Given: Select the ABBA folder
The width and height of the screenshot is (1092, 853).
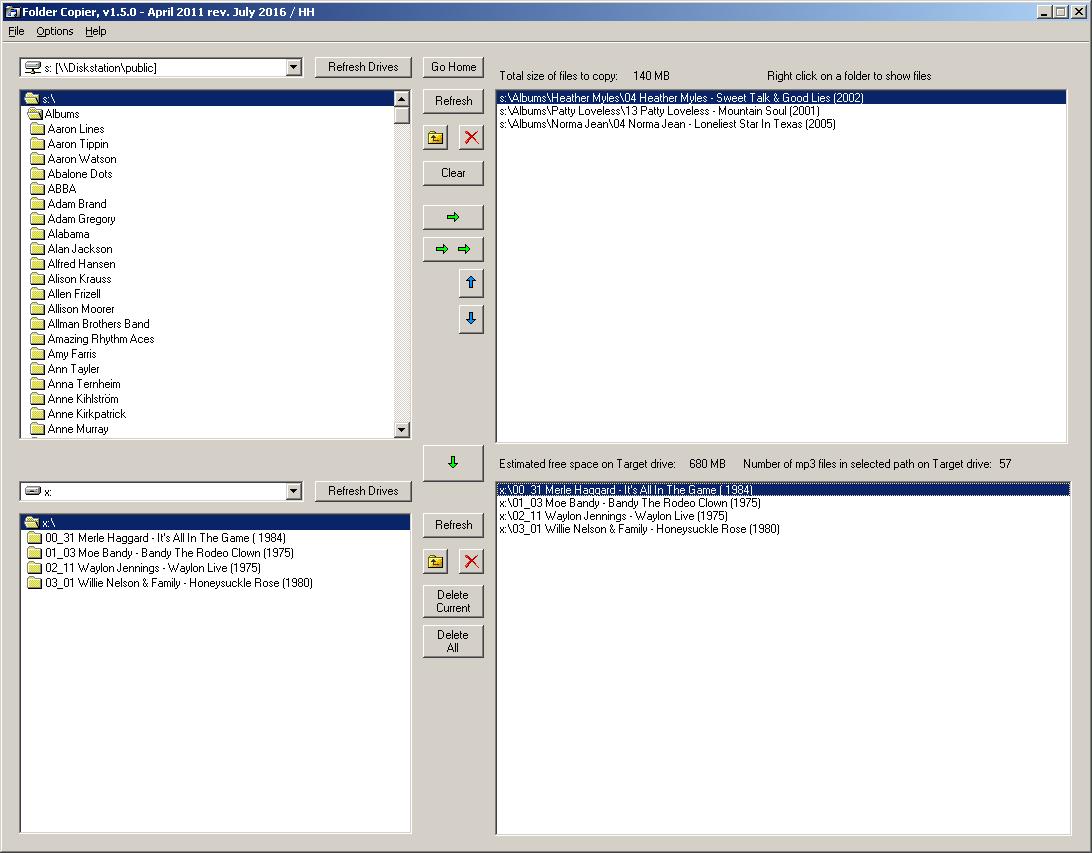Looking at the screenshot, I should 61,189.
